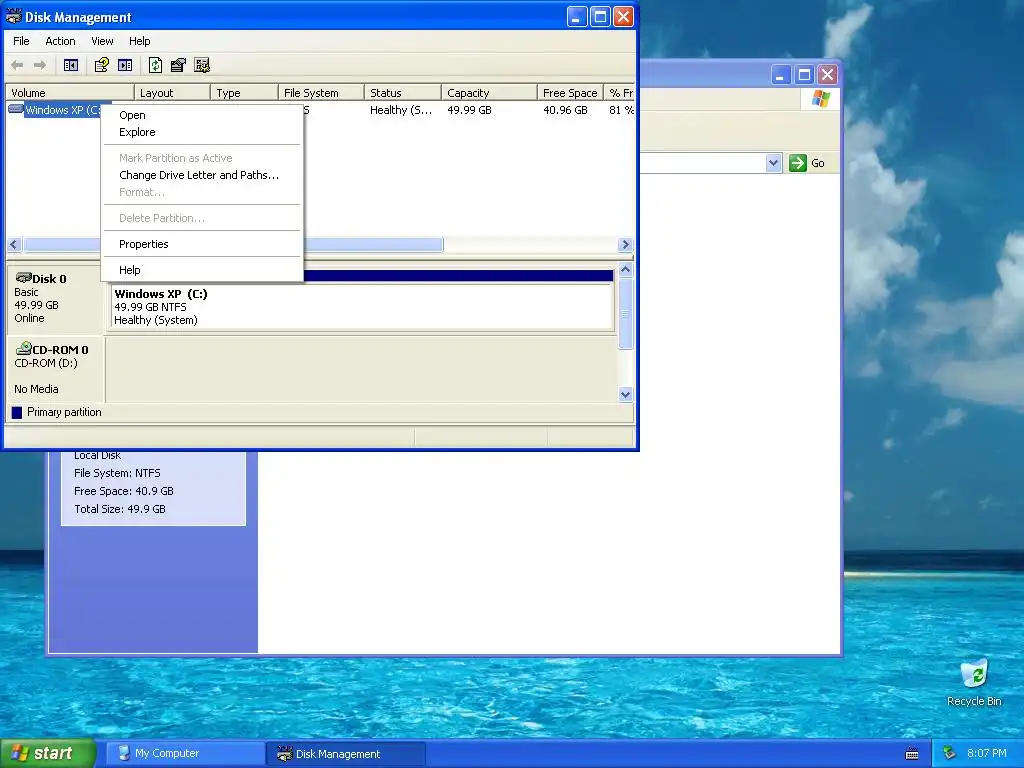Click the Forward arrow toolbar icon
Viewport: 1024px width, 768px height.
click(x=40, y=65)
